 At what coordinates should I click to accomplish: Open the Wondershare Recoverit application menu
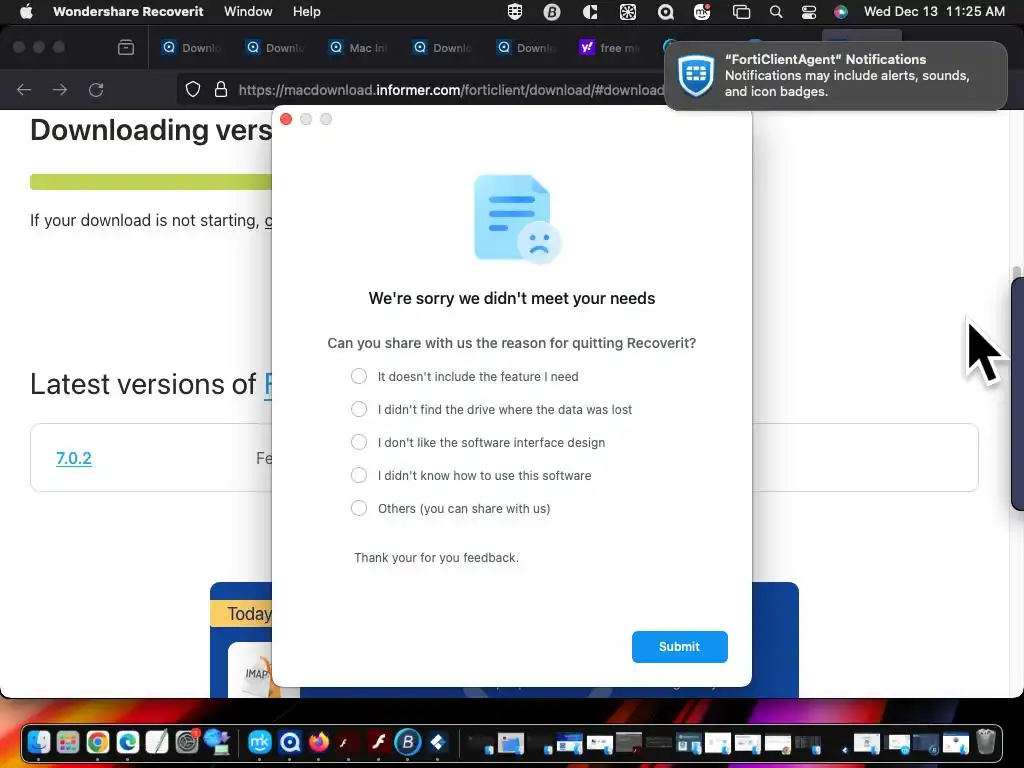pos(128,12)
